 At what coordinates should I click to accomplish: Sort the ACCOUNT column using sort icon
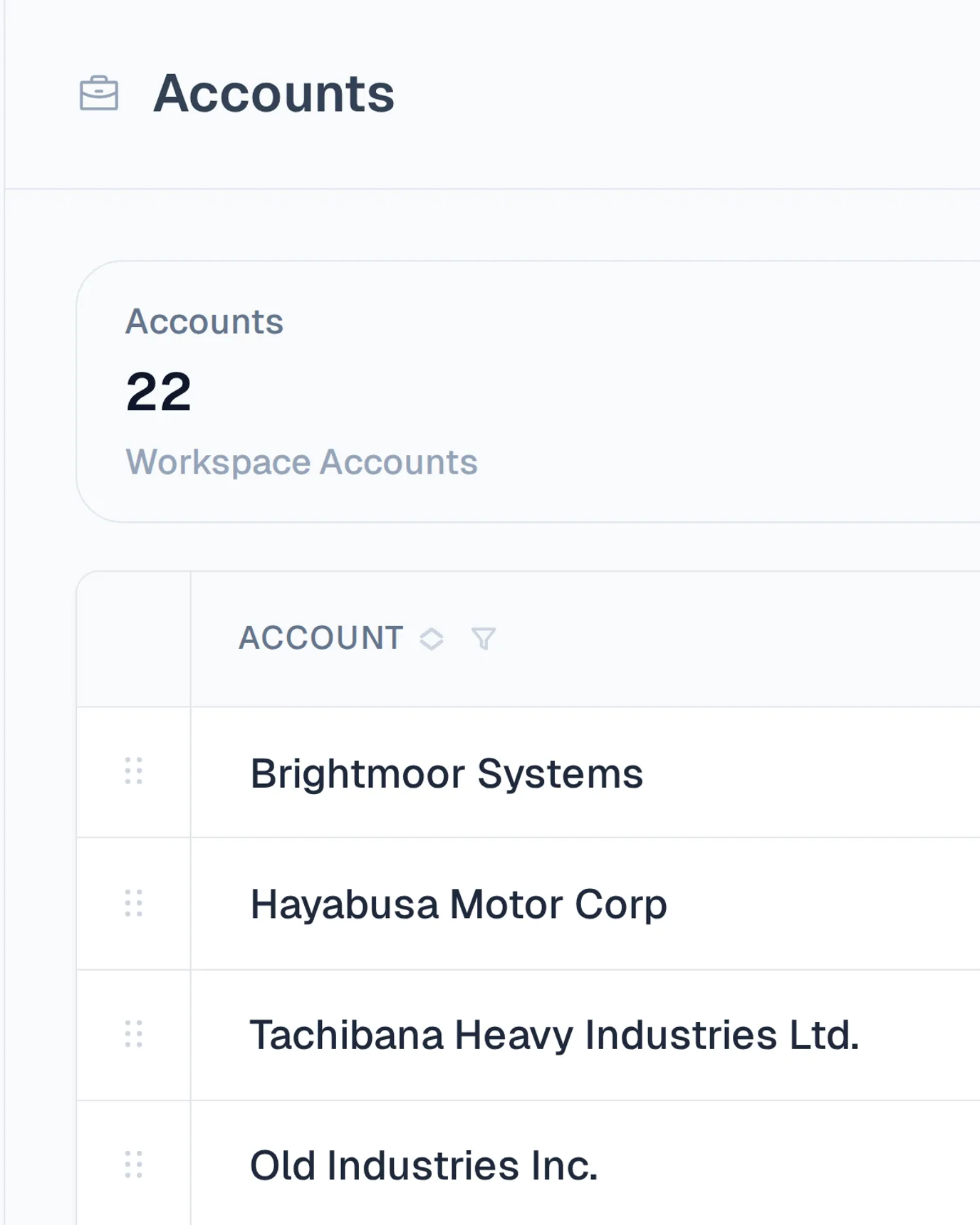[432, 639]
